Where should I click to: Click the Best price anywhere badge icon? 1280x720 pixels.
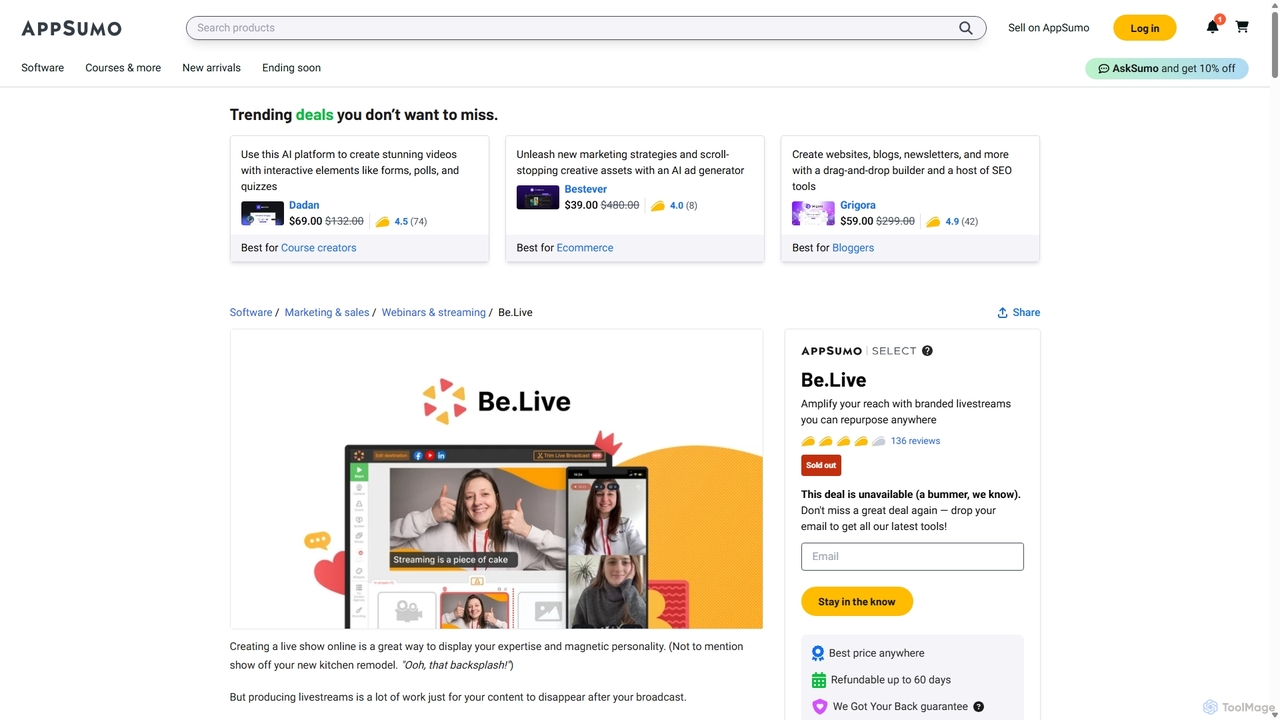tap(818, 653)
